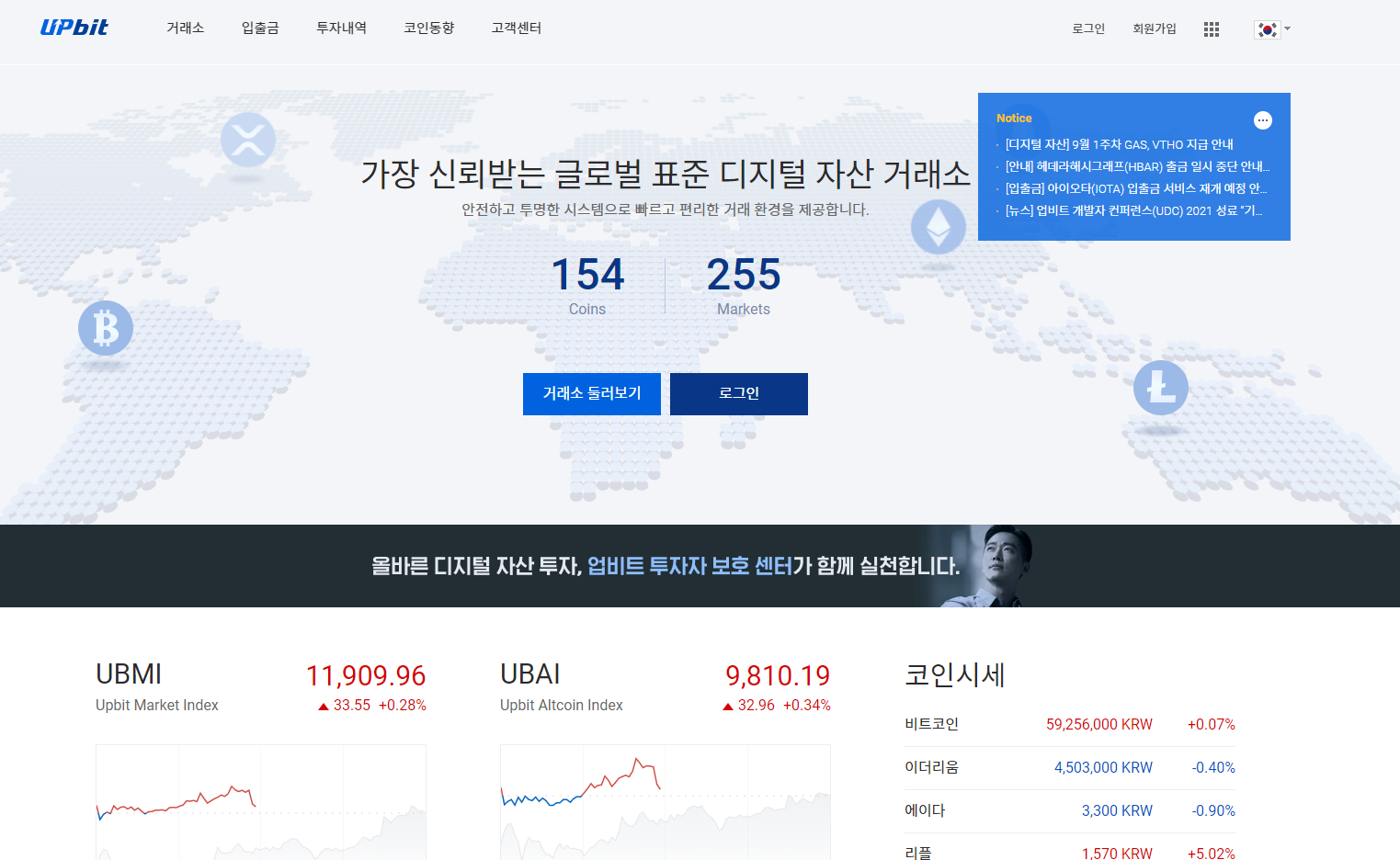This screenshot has height=860, width=1400.
Task: Click the dark blue 로그인 button
Action: tap(739, 394)
